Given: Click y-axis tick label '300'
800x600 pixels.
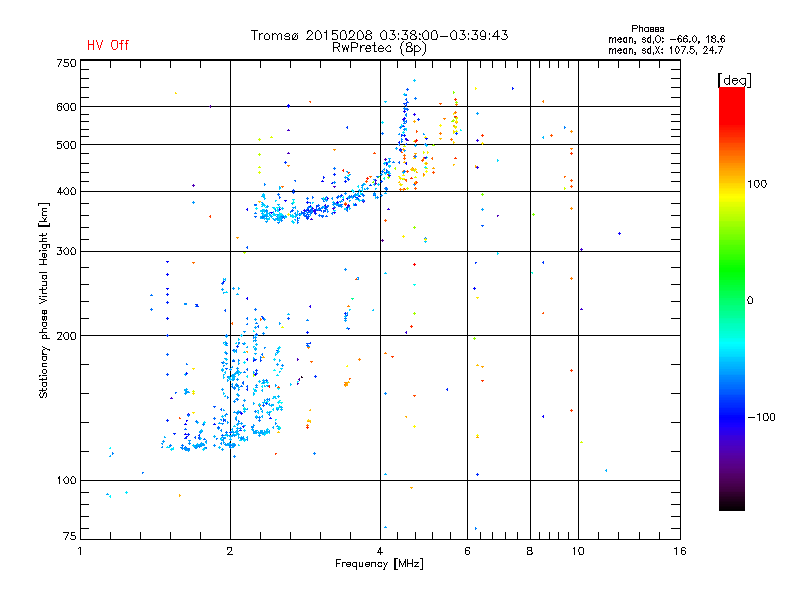Looking at the screenshot, I should [66, 251].
